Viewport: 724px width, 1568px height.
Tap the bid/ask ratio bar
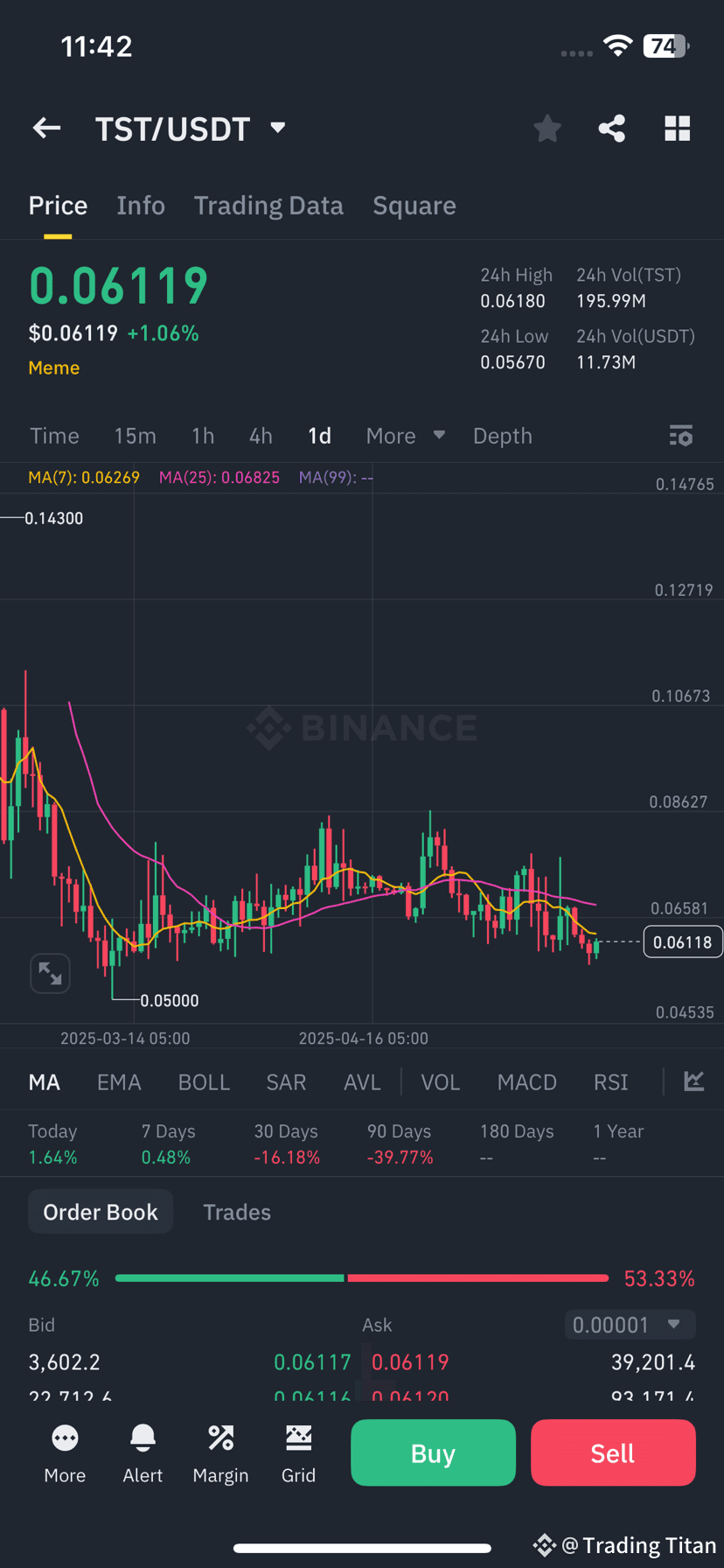pyautogui.click(x=362, y=1278)
